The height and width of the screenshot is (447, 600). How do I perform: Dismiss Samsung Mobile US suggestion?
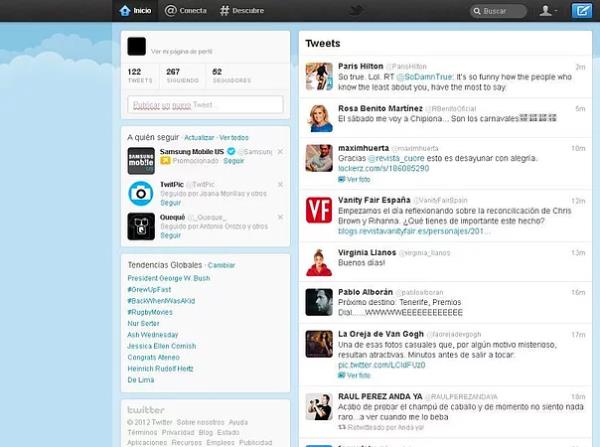(x=280, y=152)
